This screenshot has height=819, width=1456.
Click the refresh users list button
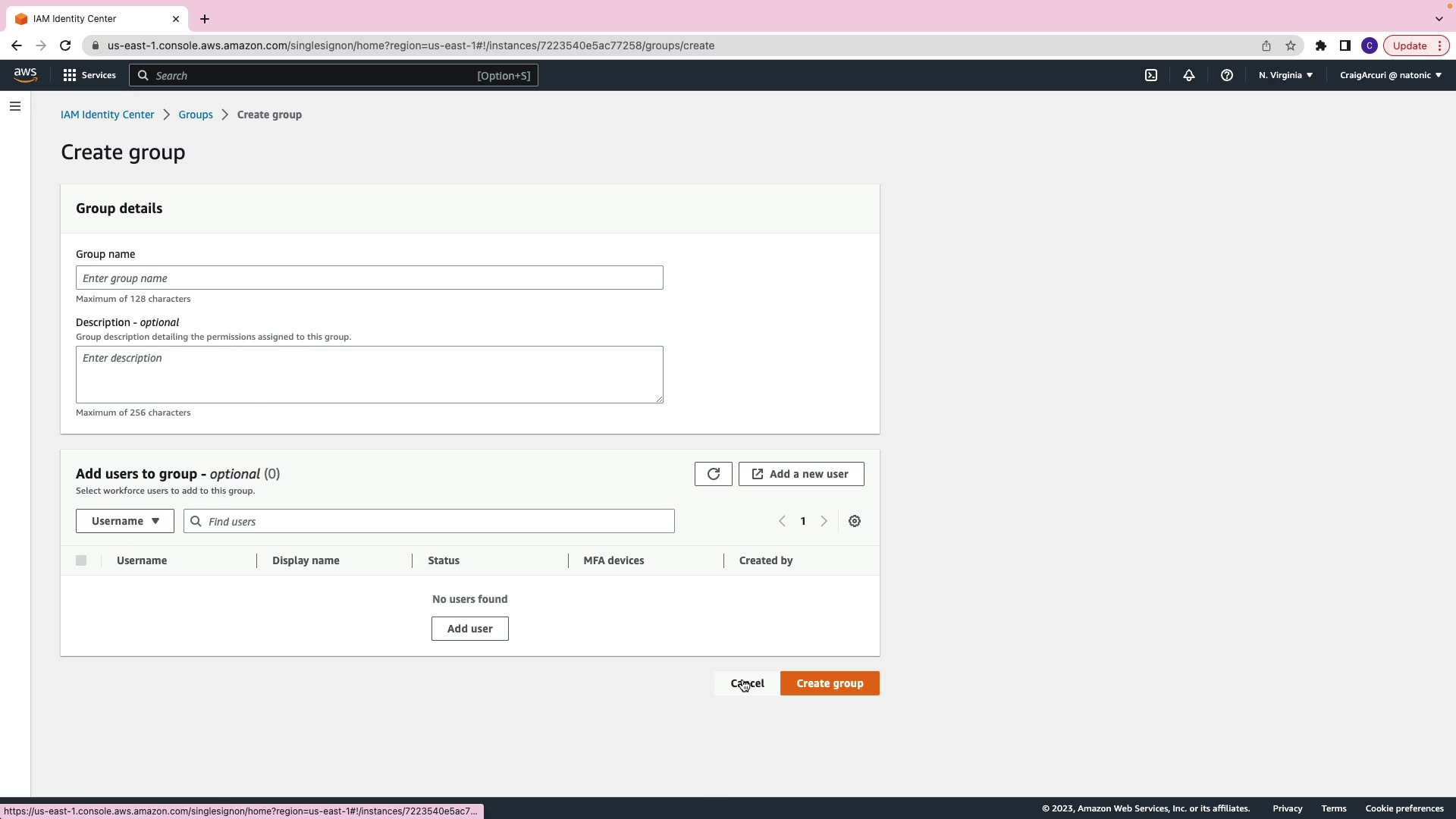click(713, 474)
